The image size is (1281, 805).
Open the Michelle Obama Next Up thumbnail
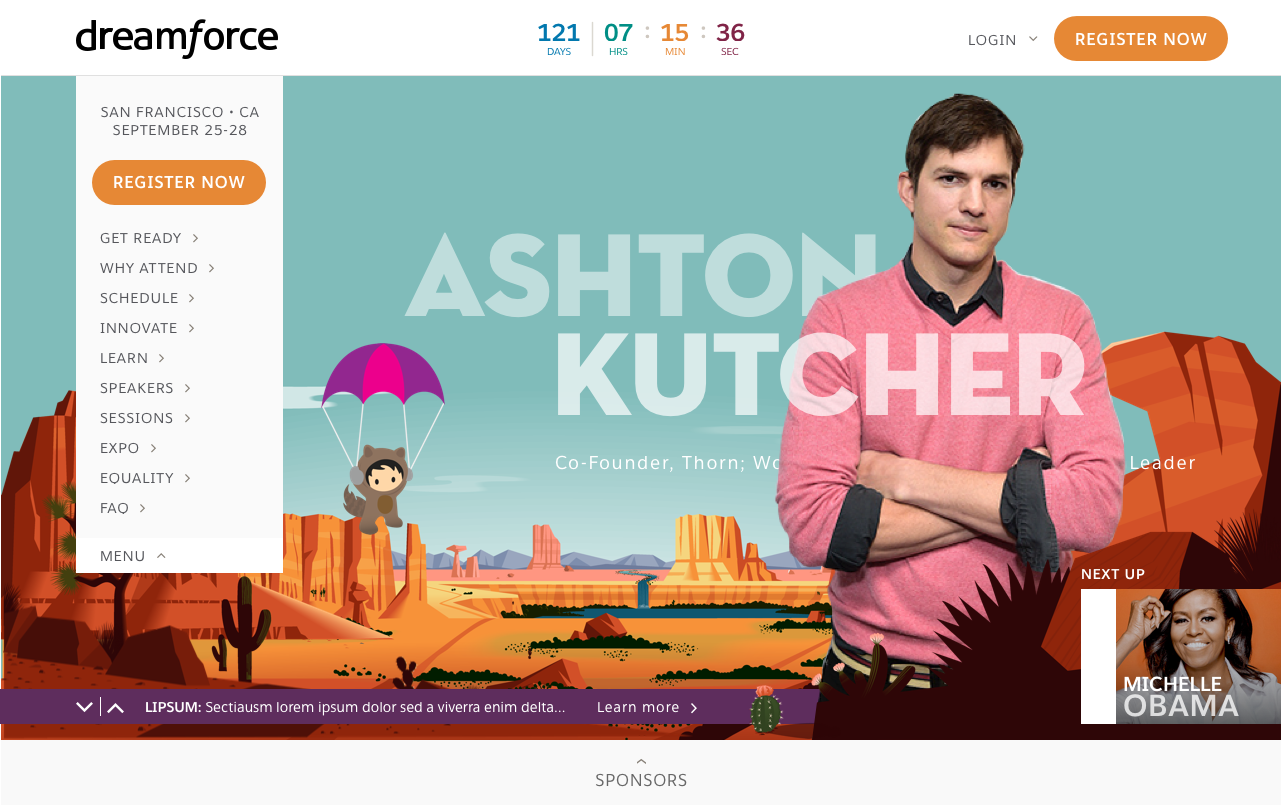click(x=1181, y=656)
